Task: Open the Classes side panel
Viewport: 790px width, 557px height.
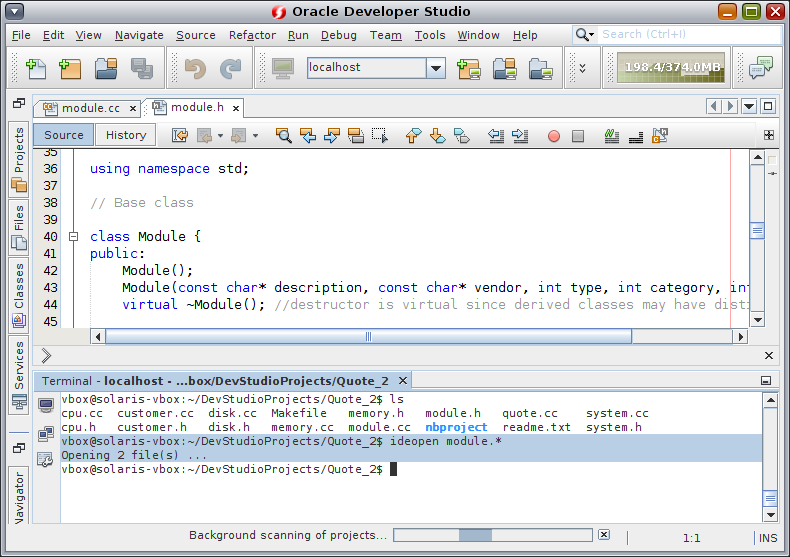Action: point(19,295)
